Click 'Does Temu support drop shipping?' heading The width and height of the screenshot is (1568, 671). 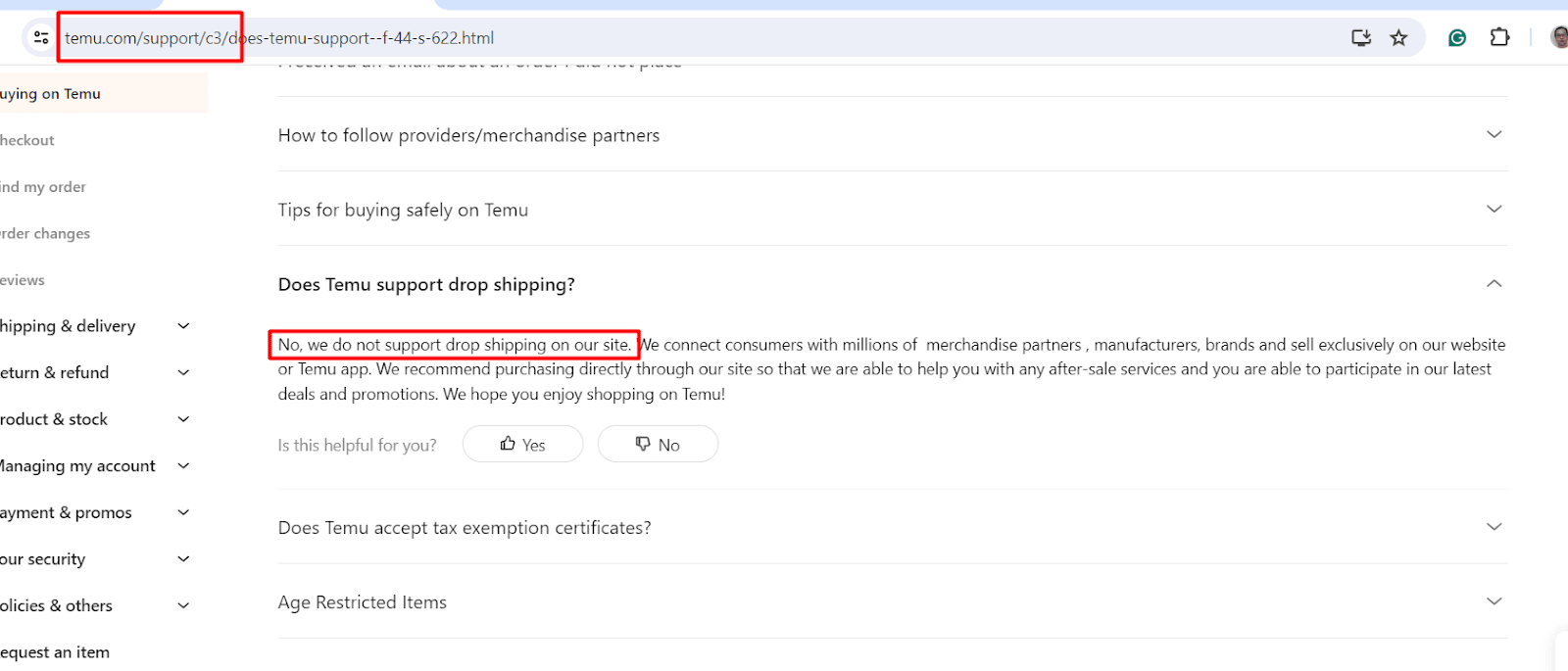tap(426, 284)
